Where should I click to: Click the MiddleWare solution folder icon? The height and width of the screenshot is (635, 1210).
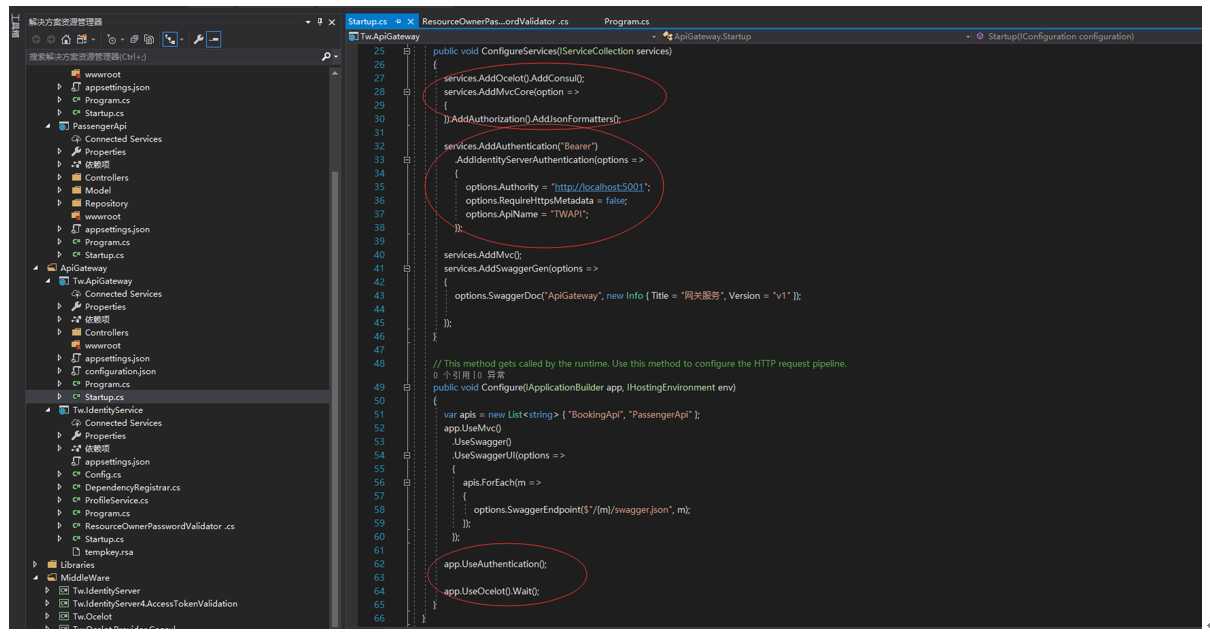click(52, 578)
